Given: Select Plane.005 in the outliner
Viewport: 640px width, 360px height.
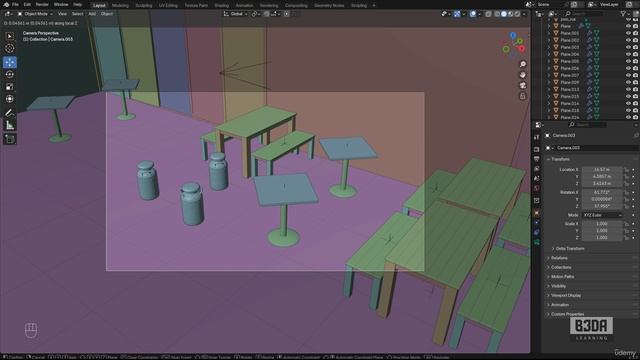Looking at the screenshot, I should tap(569, 61).
